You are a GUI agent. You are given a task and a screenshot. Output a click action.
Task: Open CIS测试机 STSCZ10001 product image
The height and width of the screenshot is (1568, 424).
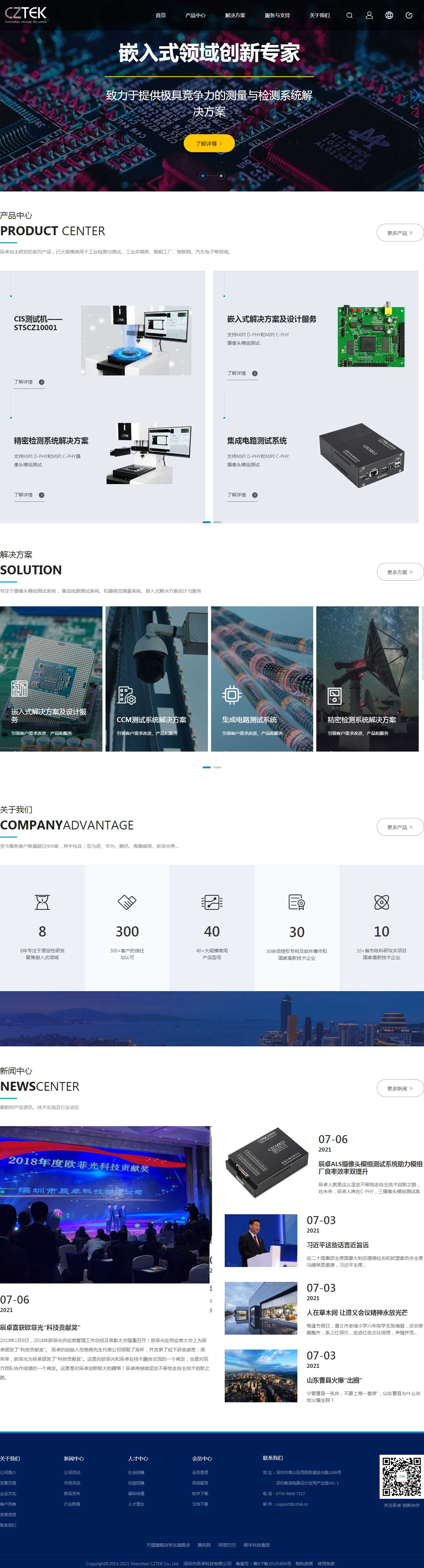pos(137,340)
